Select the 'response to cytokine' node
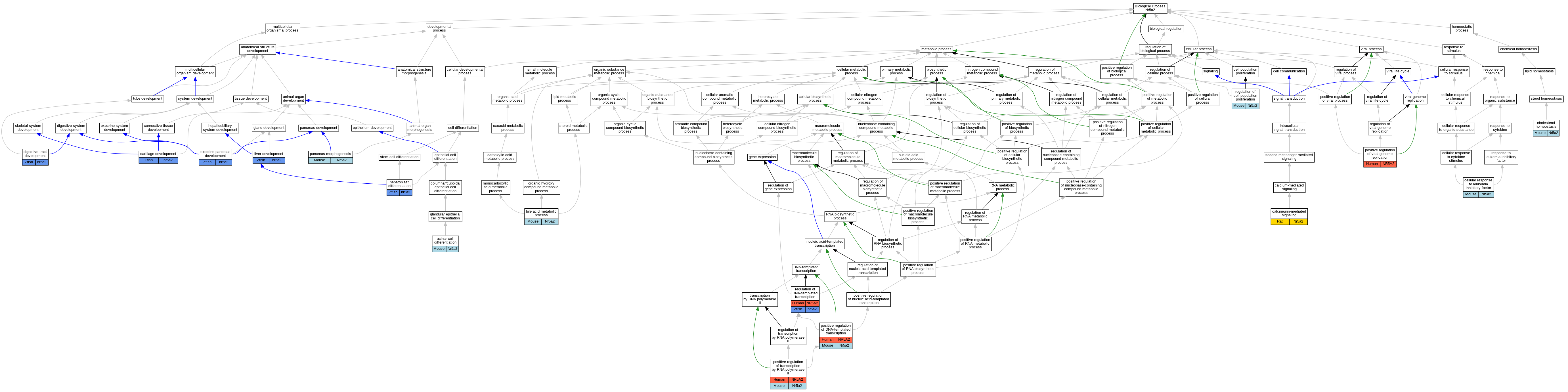 1500,128
